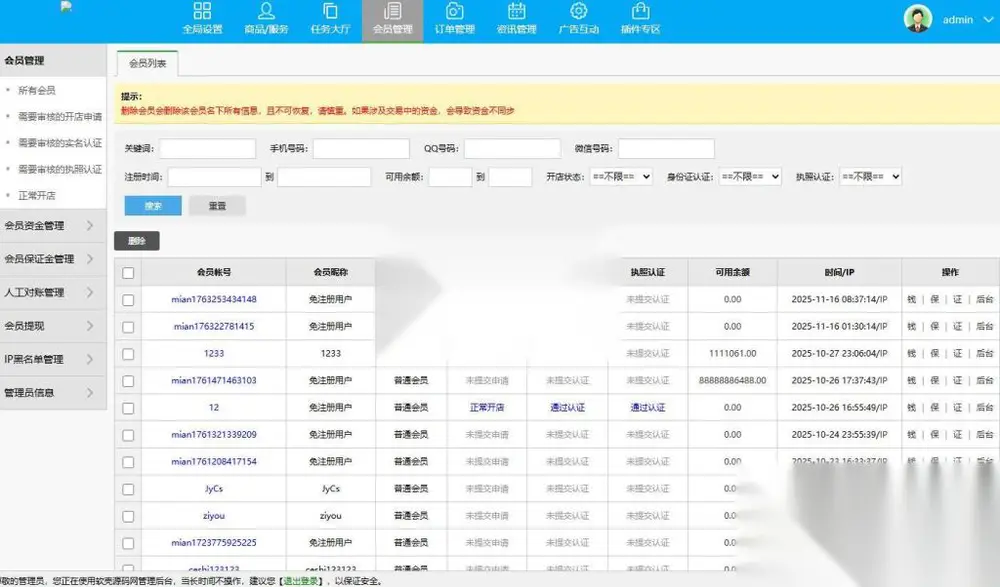The width and height of the screenshot is (1000, 587).
Task: Click 后台 action for mian1761471463103
Action: click(x=985, y=380)
